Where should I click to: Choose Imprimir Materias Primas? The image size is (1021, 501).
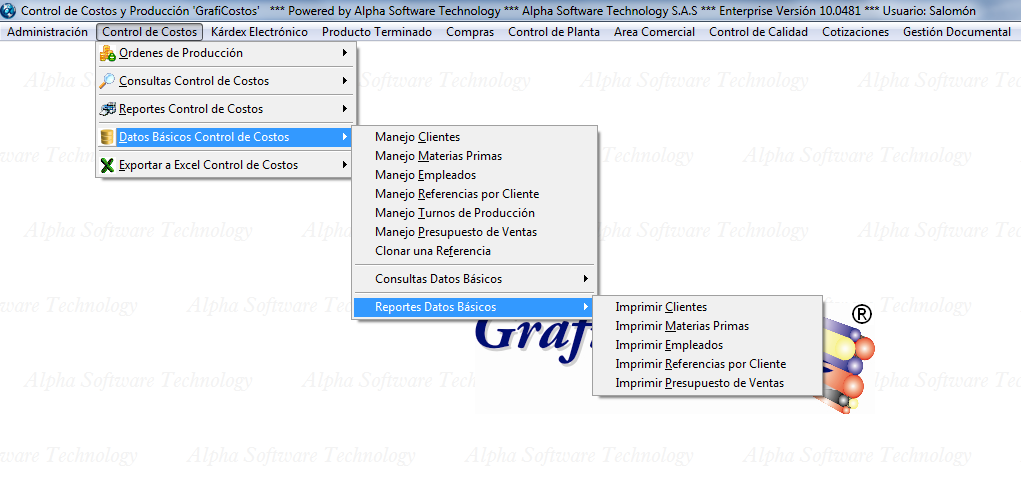(x=682, y=326)
